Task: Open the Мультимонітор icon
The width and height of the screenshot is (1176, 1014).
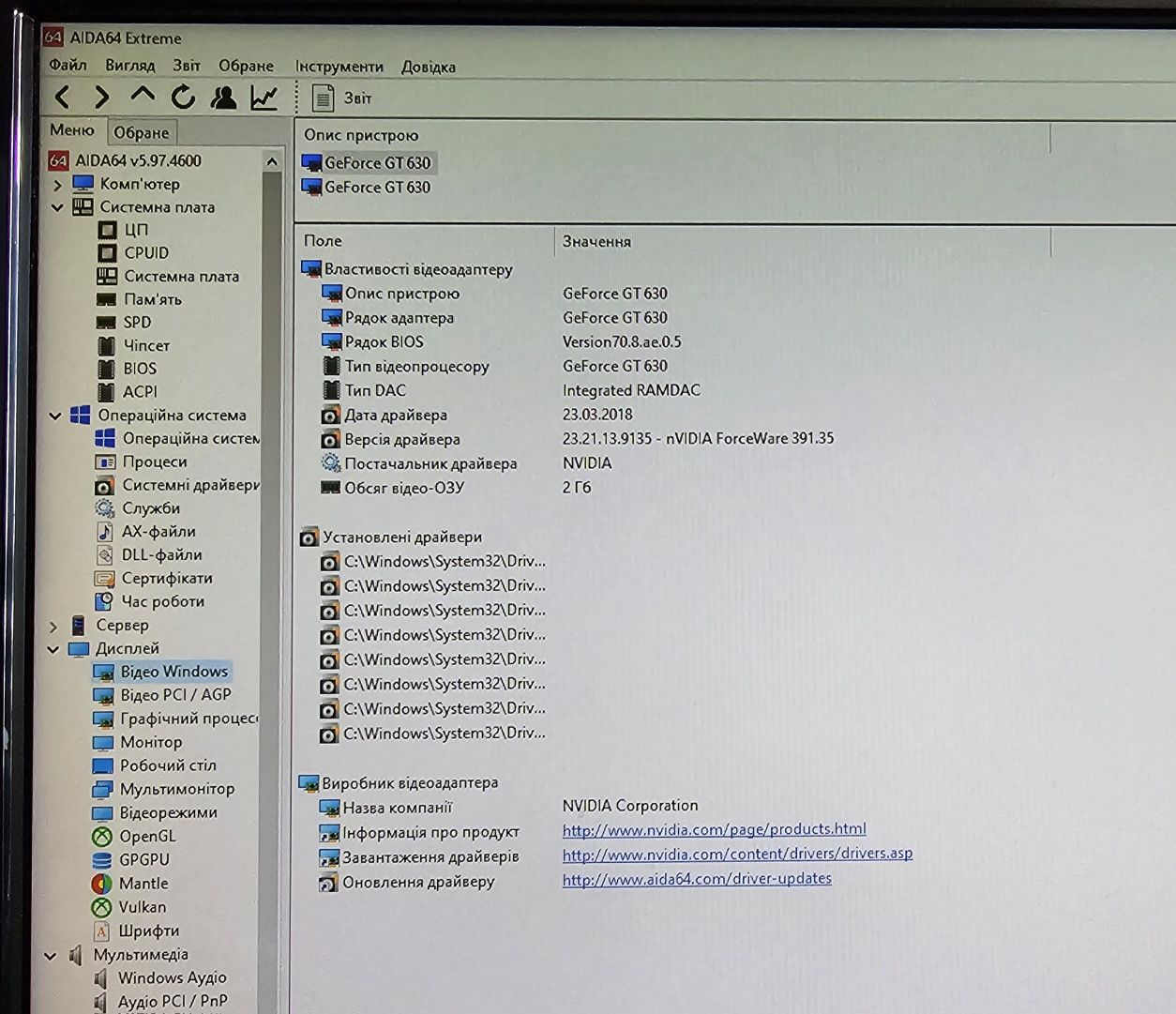Action: point(102,790)
